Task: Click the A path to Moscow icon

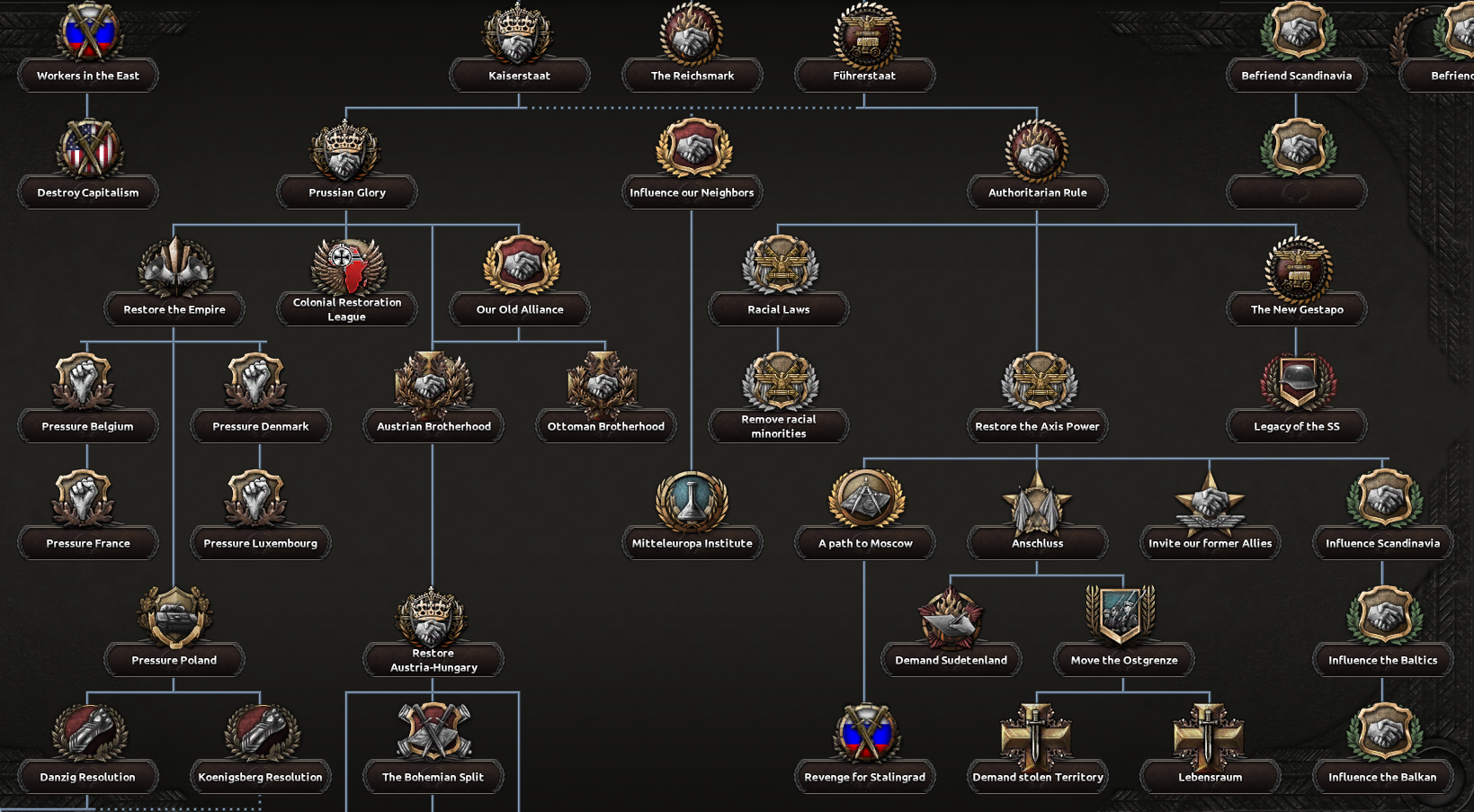Action: tap(864, 500)
